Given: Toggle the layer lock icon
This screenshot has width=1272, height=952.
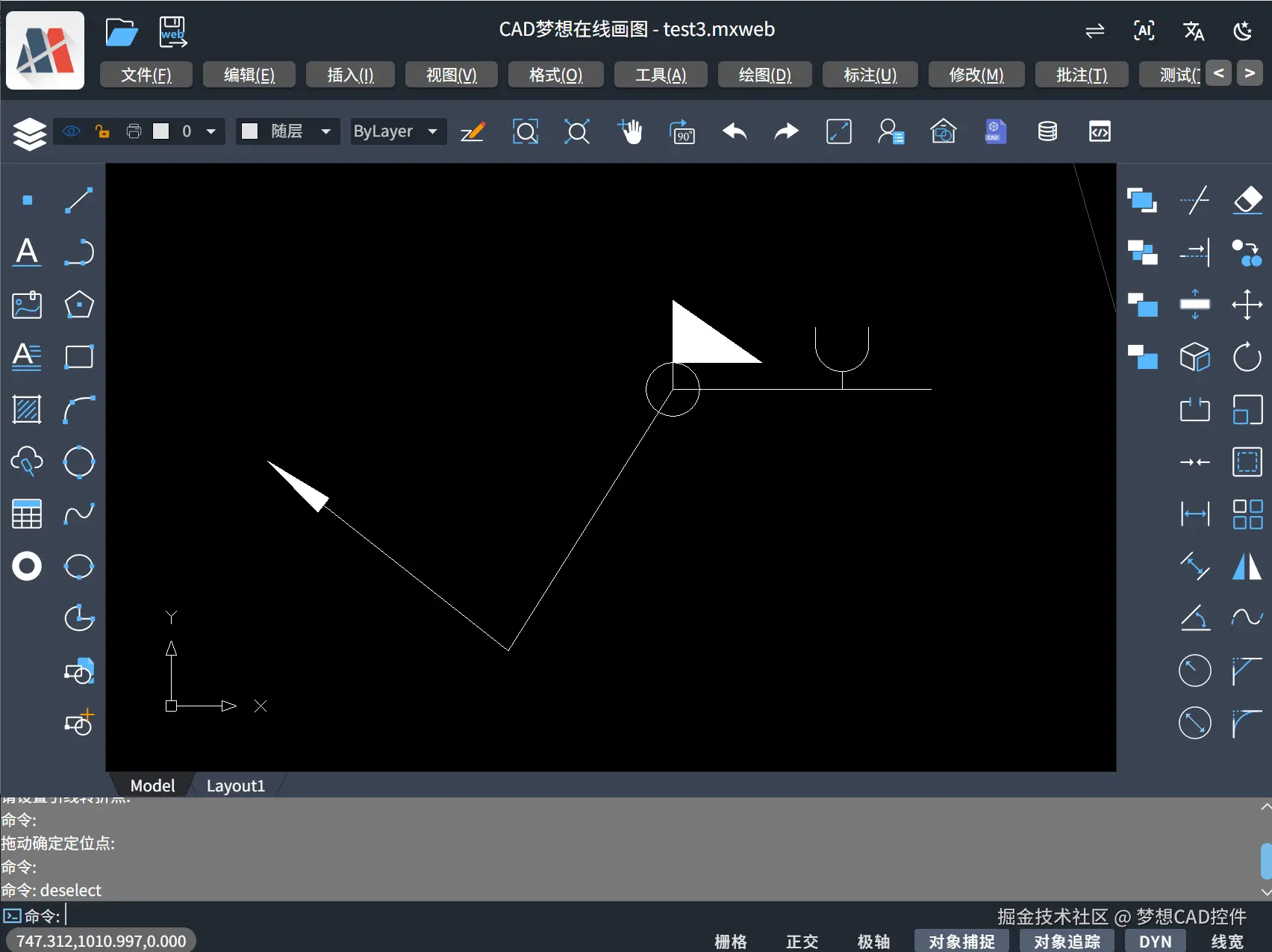Looking at the screenshot, I should (103, 131).
